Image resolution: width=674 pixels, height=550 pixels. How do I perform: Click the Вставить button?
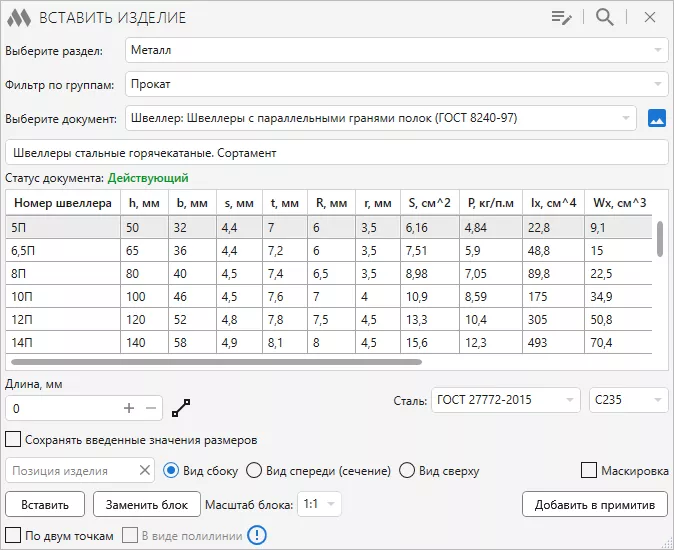tap(45, 504)
